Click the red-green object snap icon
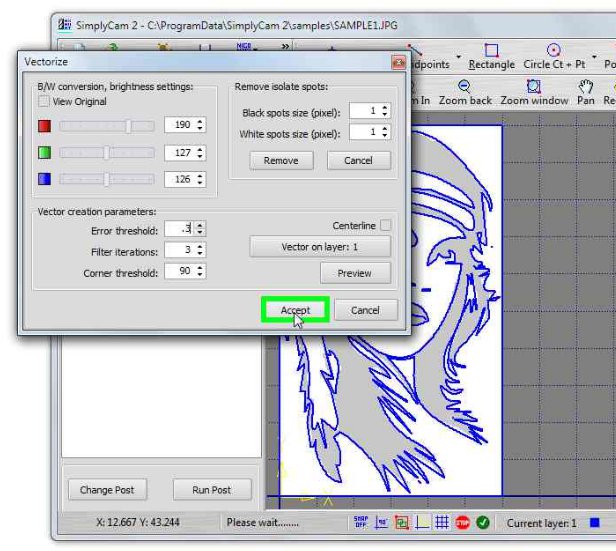This screenshot has height=551, width=616. 402,522
